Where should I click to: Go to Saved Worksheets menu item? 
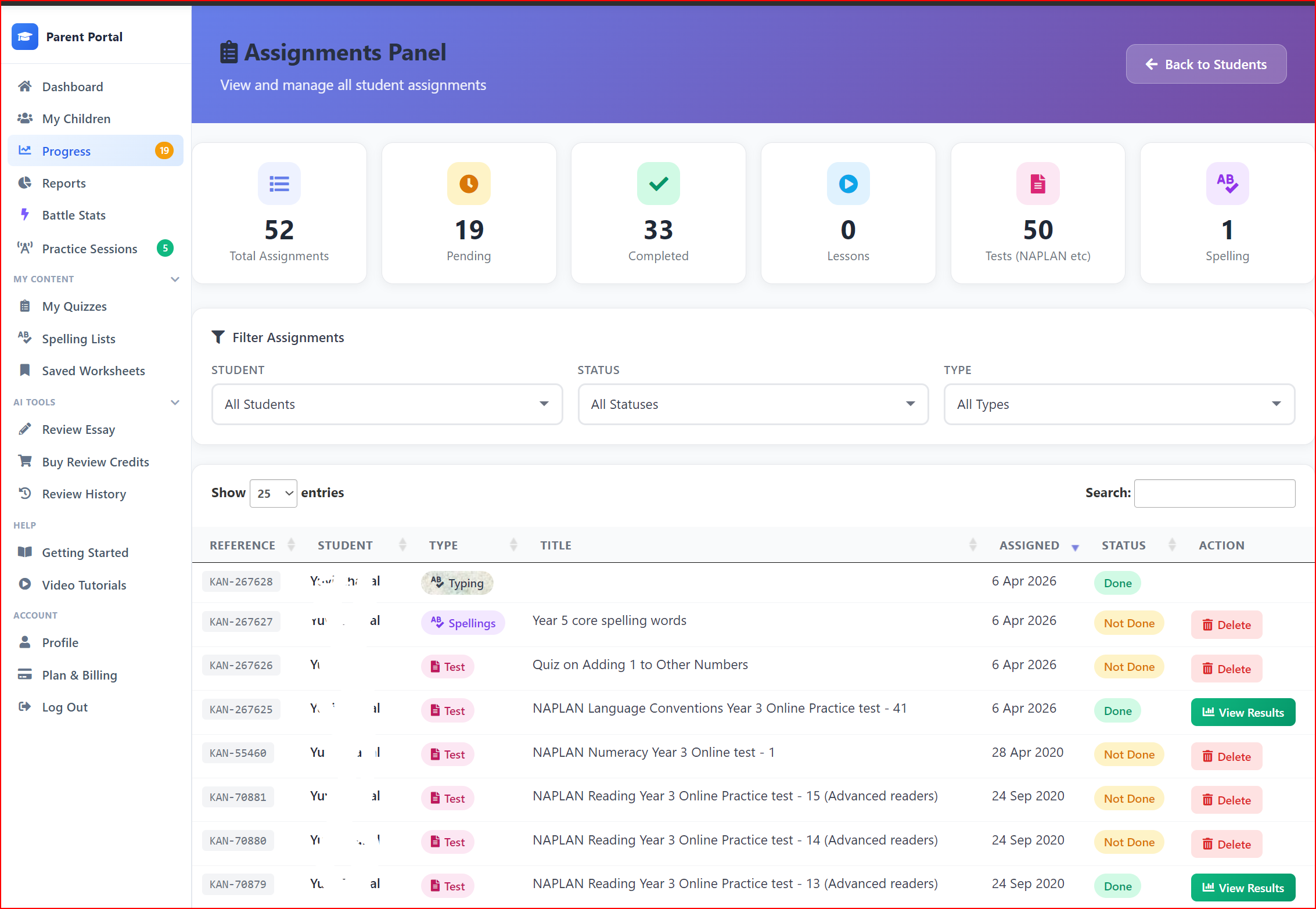tap(93, 371)
